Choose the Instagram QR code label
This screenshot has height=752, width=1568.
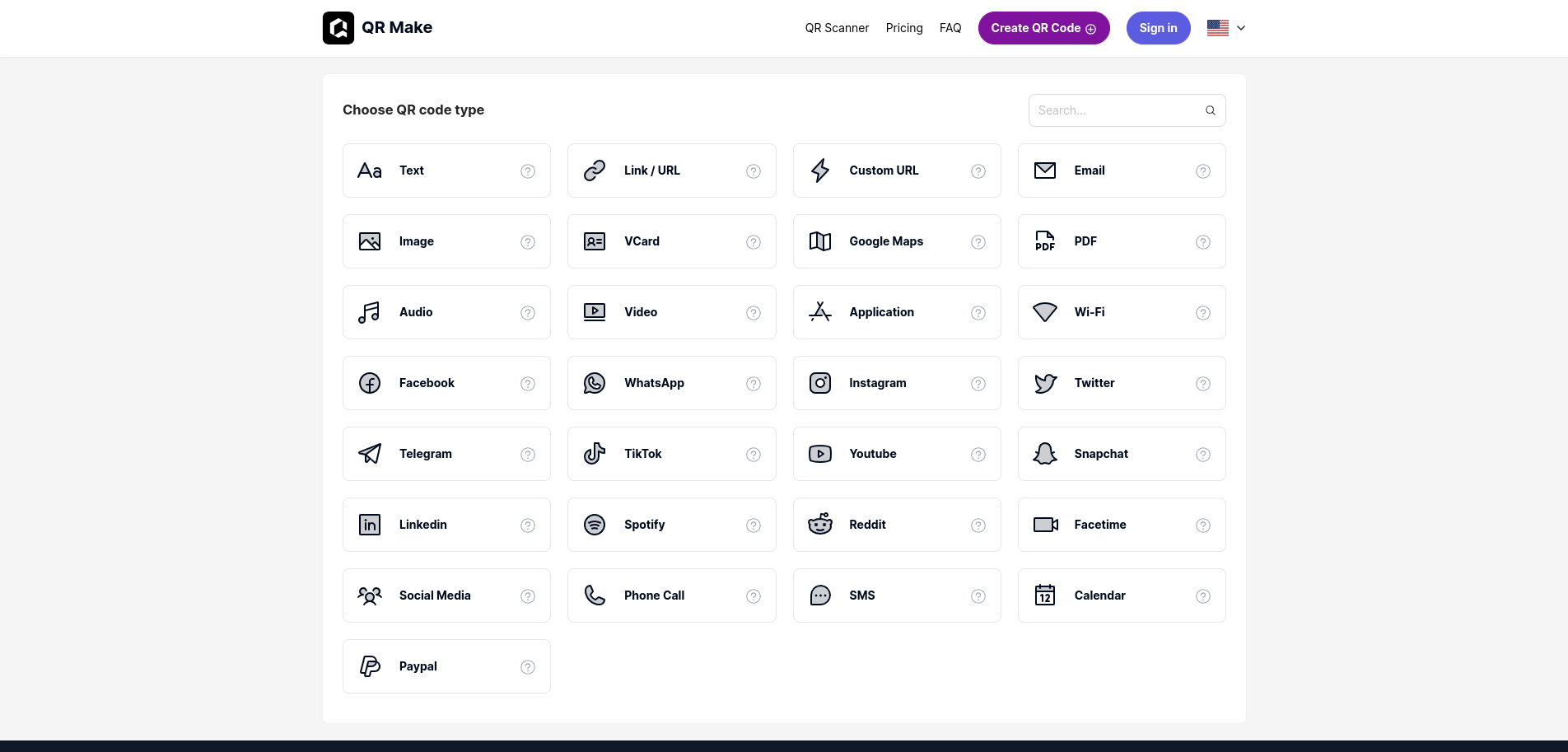pos(878,383)
